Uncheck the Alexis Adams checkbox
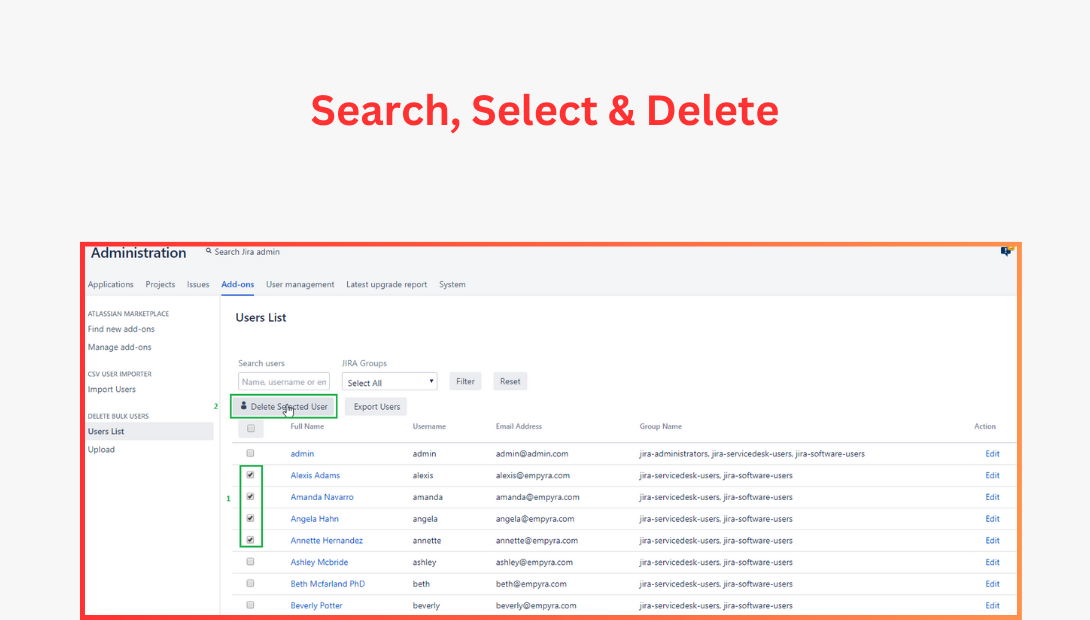 pyautogui.click(x=250, y=475)
